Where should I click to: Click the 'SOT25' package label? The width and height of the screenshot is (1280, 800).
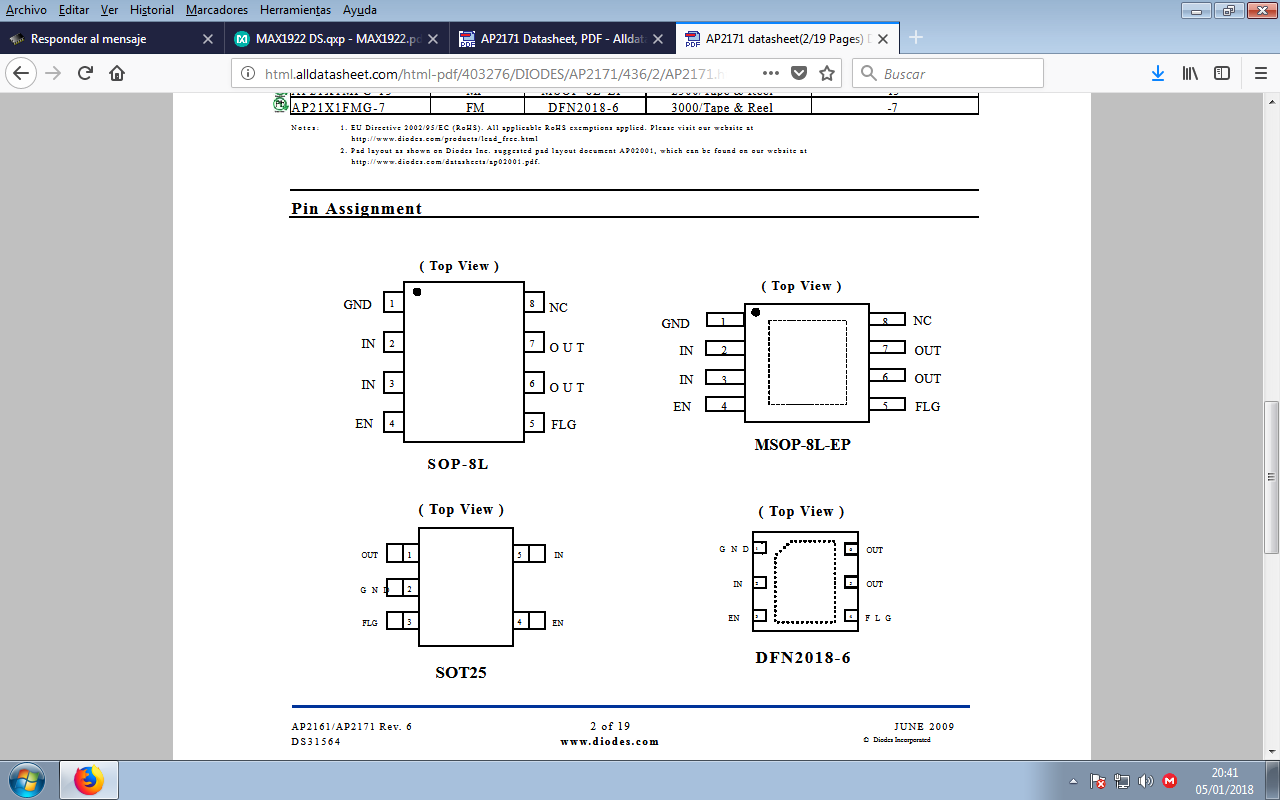click(x=461, y=673)
